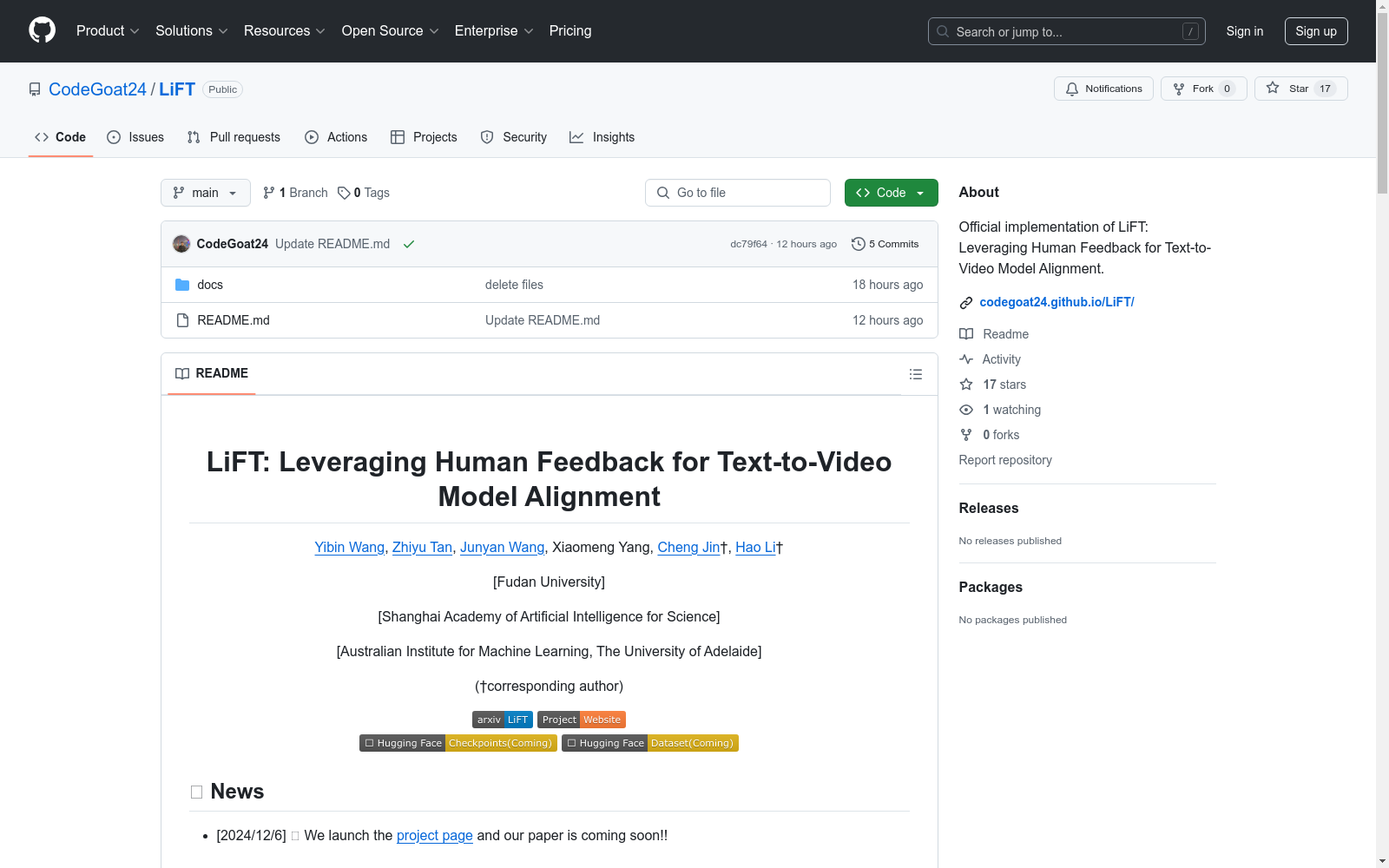
Task: Open the Releases heading link
Action: pos(989,509)
